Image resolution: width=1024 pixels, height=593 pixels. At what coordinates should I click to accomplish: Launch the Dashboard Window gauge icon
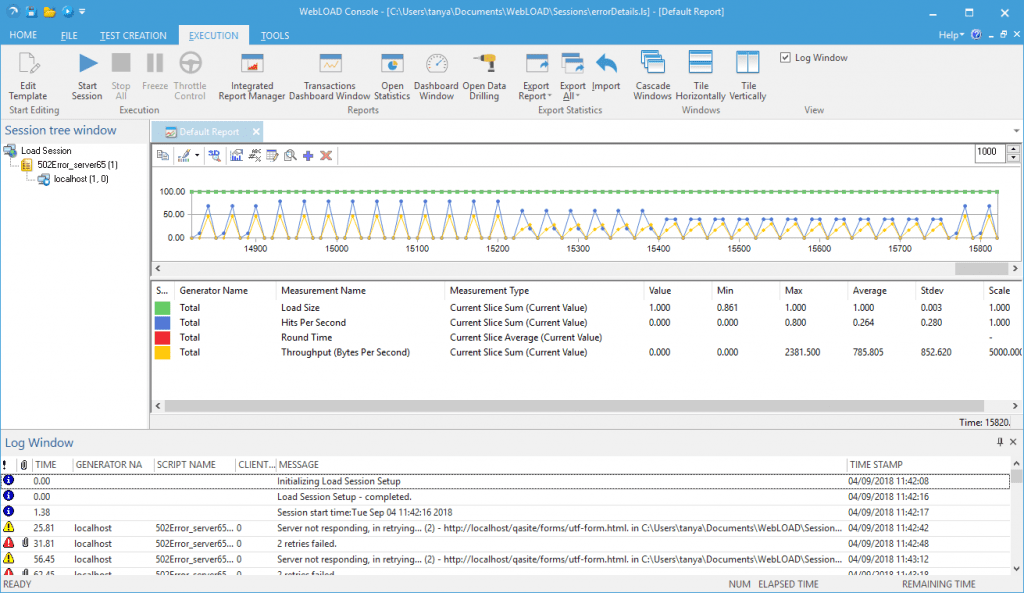pyautogui.click(x=436, y=64)
